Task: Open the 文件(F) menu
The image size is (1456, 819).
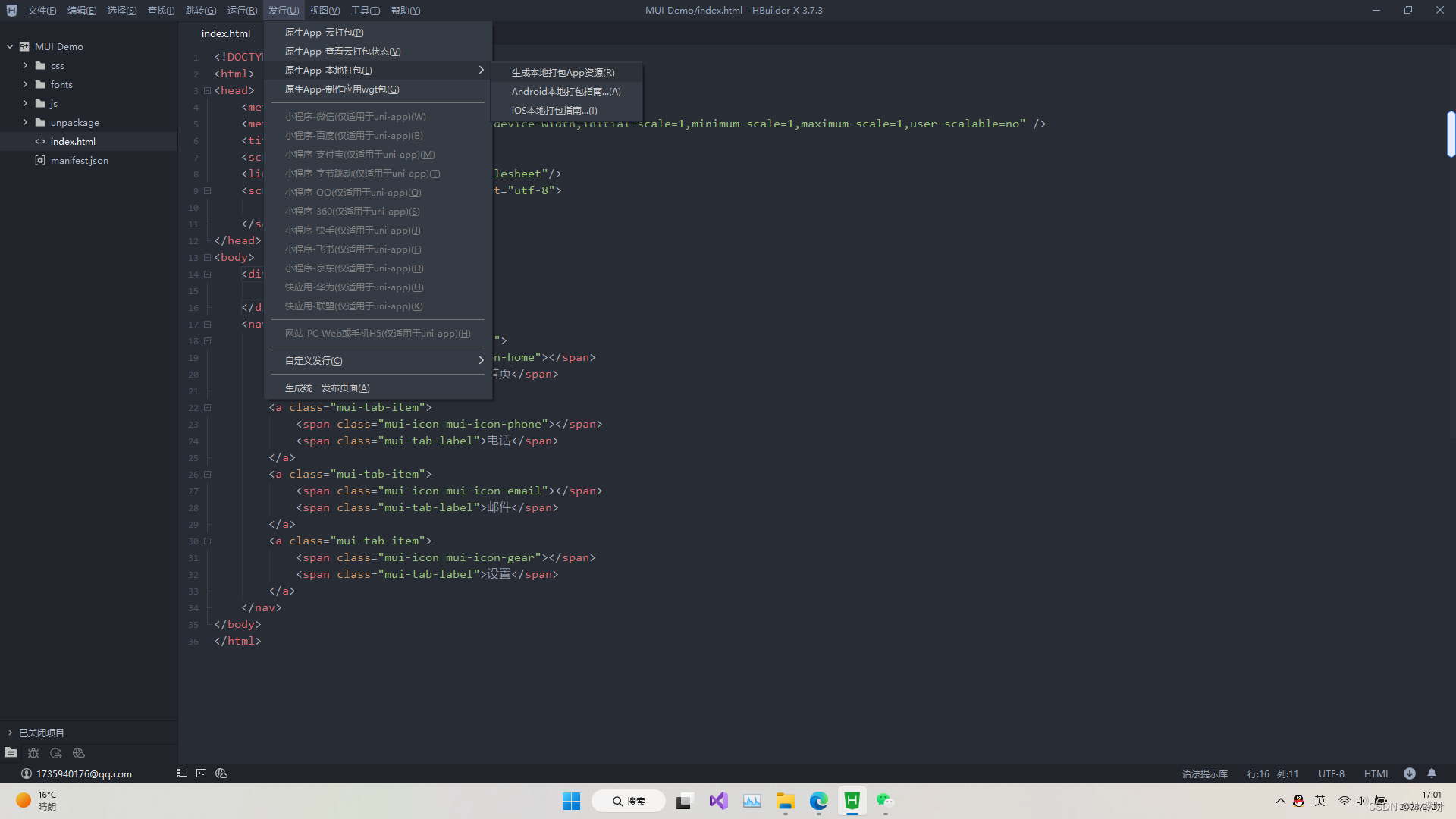Action: [42, 11]
